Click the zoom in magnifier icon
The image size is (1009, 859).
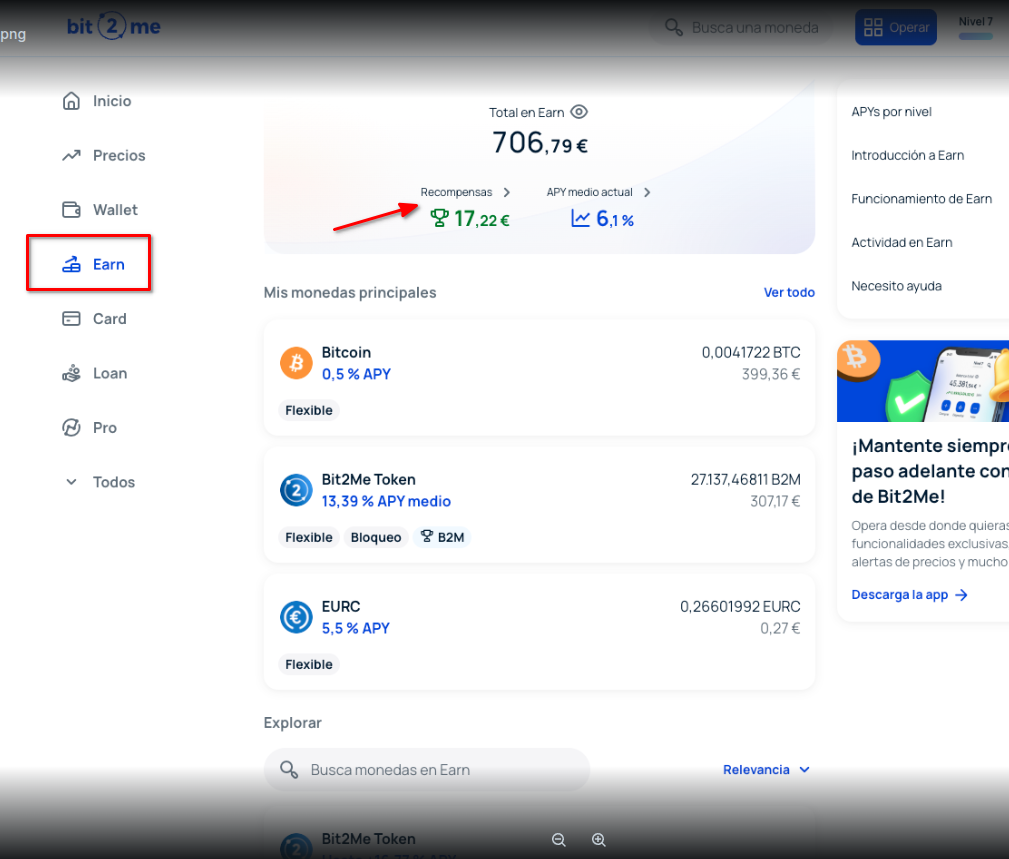pos(598,840)
